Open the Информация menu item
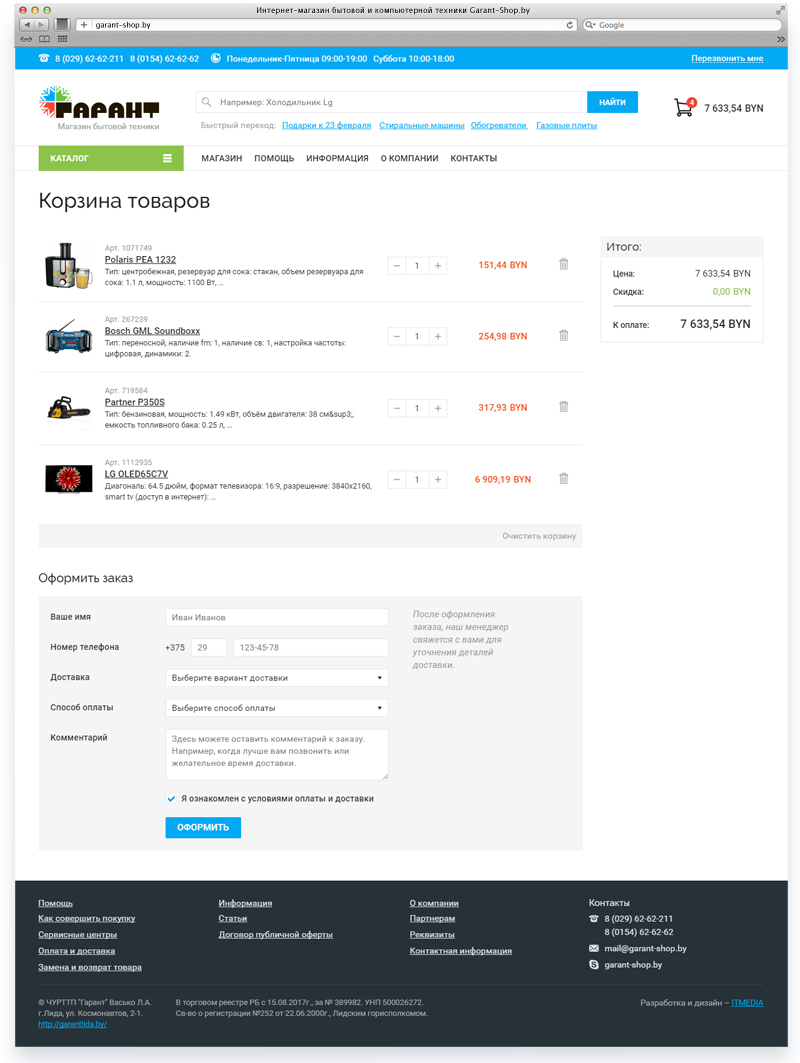The image size is (800, 1063). point(337,158)
